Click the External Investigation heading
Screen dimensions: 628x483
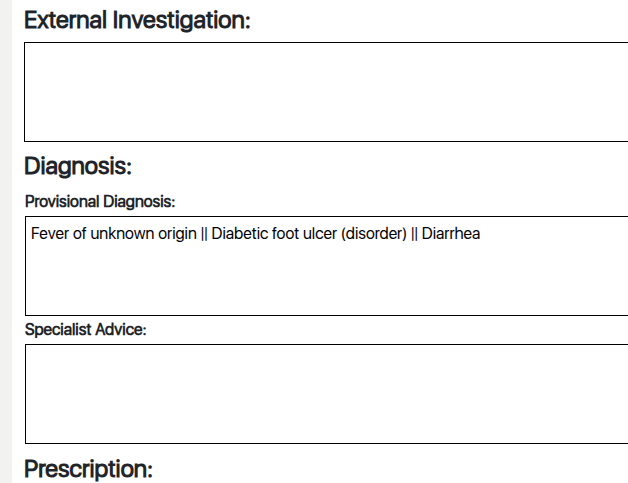coord(137,21)
